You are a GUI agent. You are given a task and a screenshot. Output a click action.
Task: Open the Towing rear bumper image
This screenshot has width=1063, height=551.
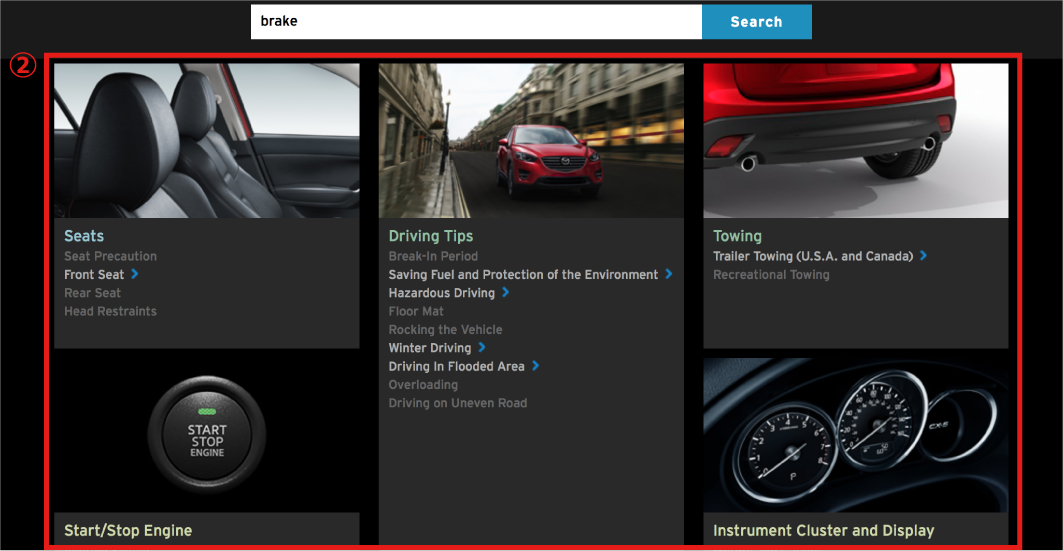tap(855, 141)
